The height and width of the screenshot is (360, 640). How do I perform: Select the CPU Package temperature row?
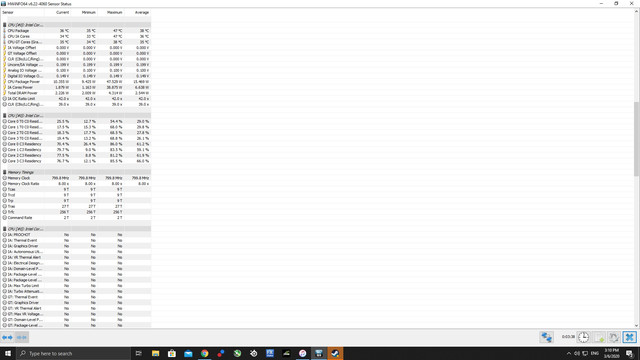pos(76,31)
